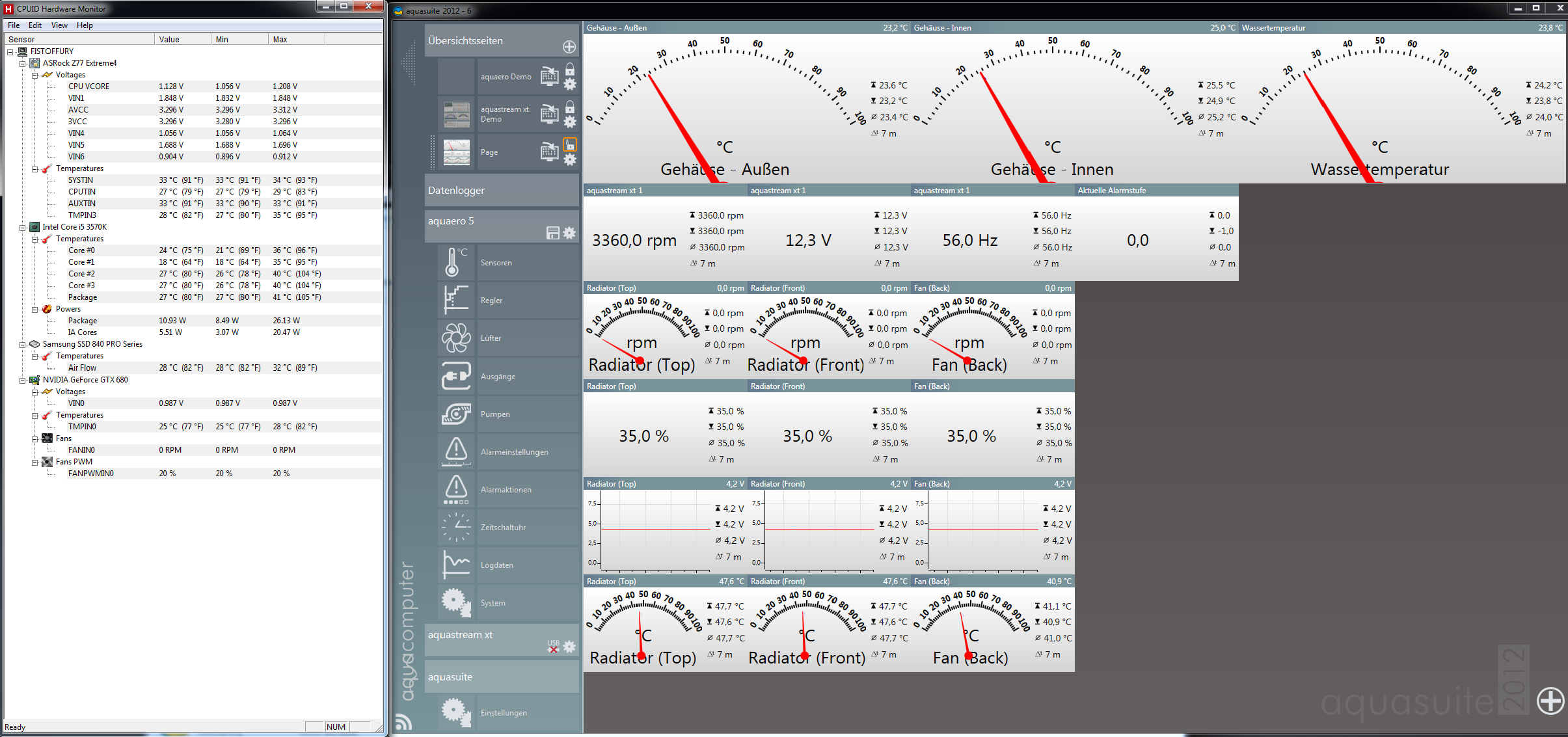Click the Regler controller curve icon
This screenshot has height=737, width=1568.
(456, 300)
